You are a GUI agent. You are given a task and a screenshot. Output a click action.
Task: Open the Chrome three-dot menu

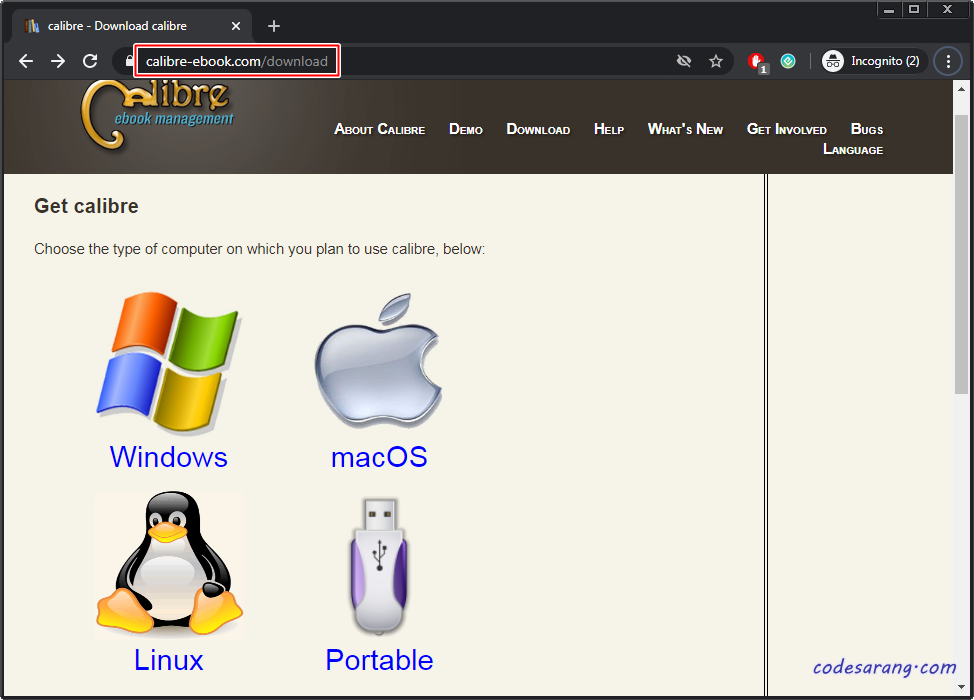pyautogui.click(x=948, y=61)
